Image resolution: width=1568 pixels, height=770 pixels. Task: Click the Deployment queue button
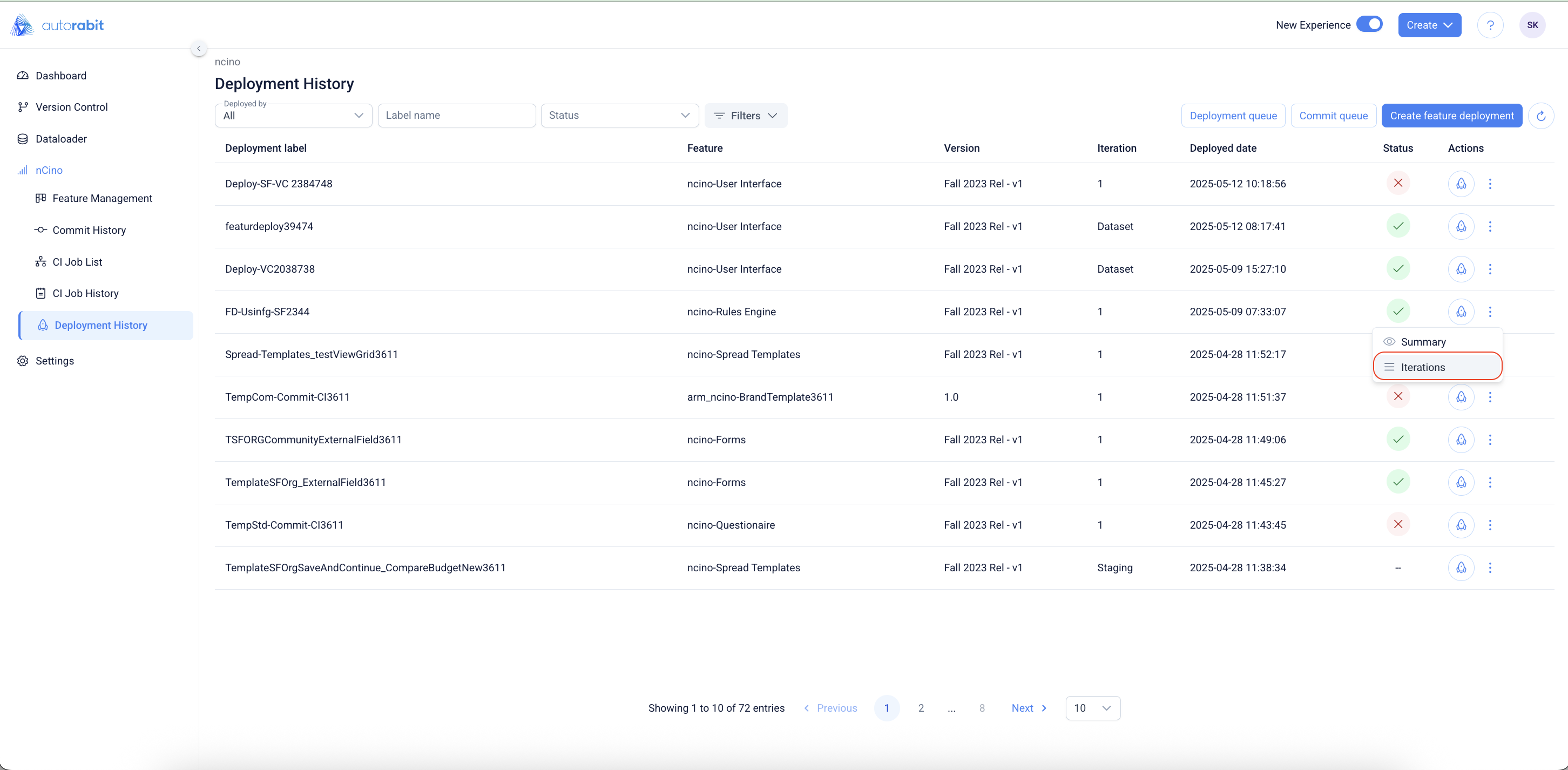1233,116
